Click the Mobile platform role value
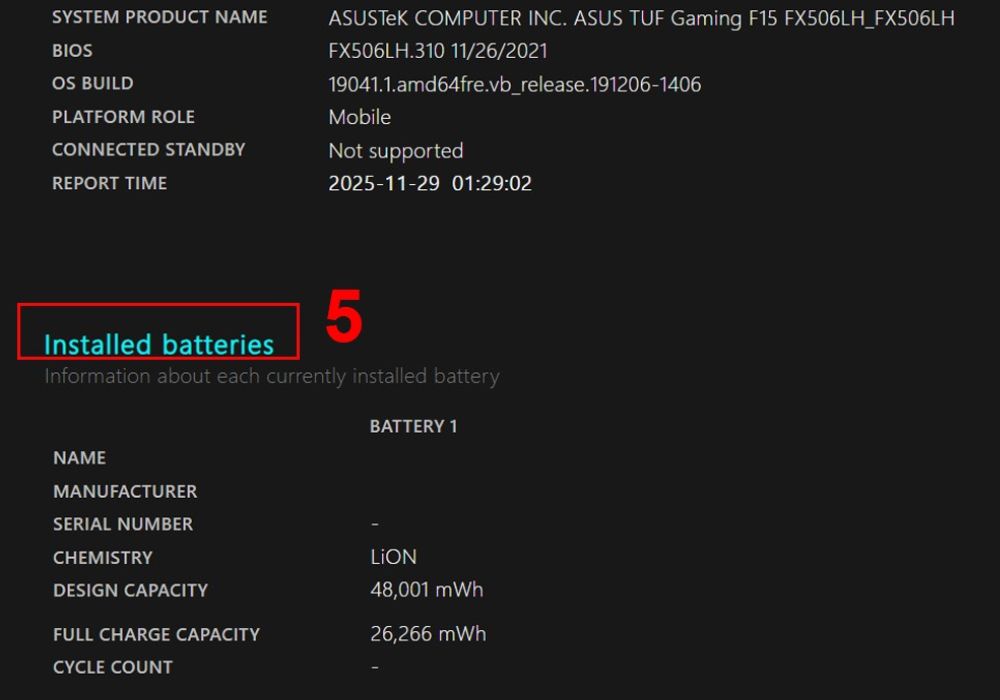The height and width of the screenshot is (700, 1000). point(360,117)
